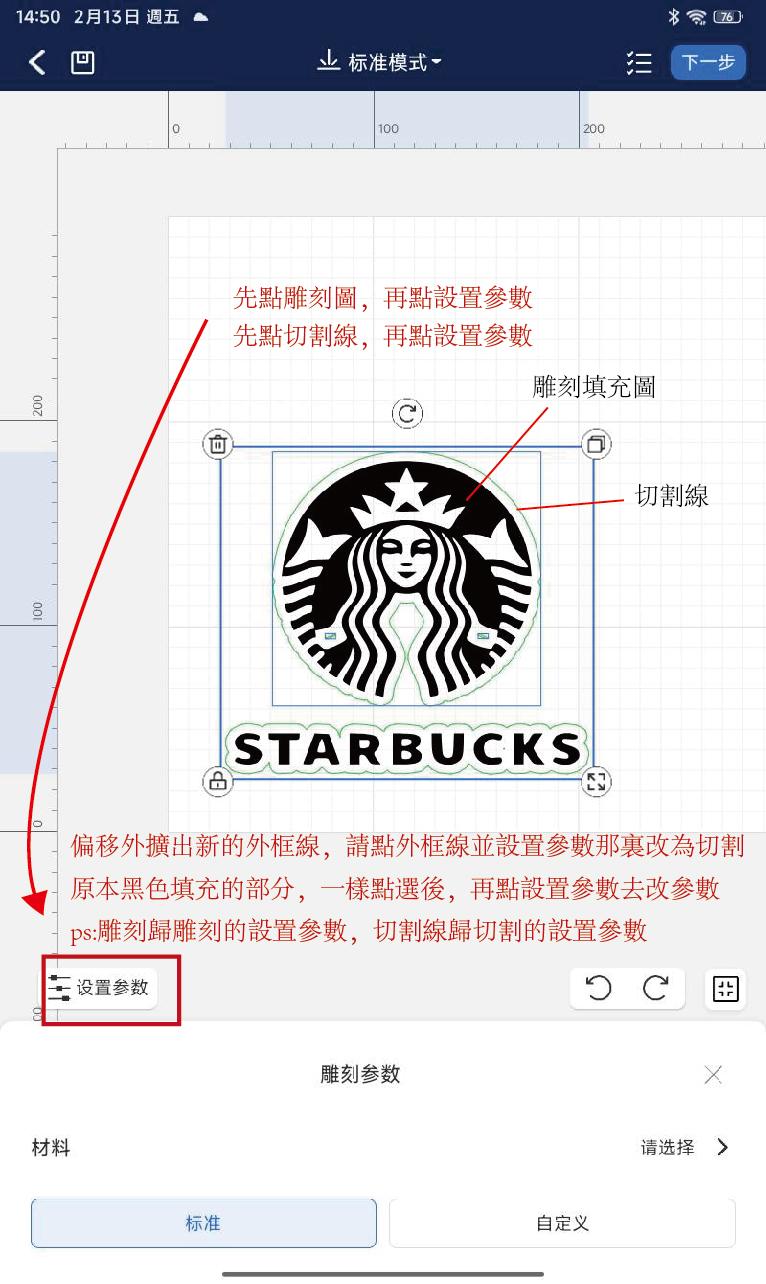766x1284 pixels.
Task: Redo the last undone action
Action: [x=656, y=989]
